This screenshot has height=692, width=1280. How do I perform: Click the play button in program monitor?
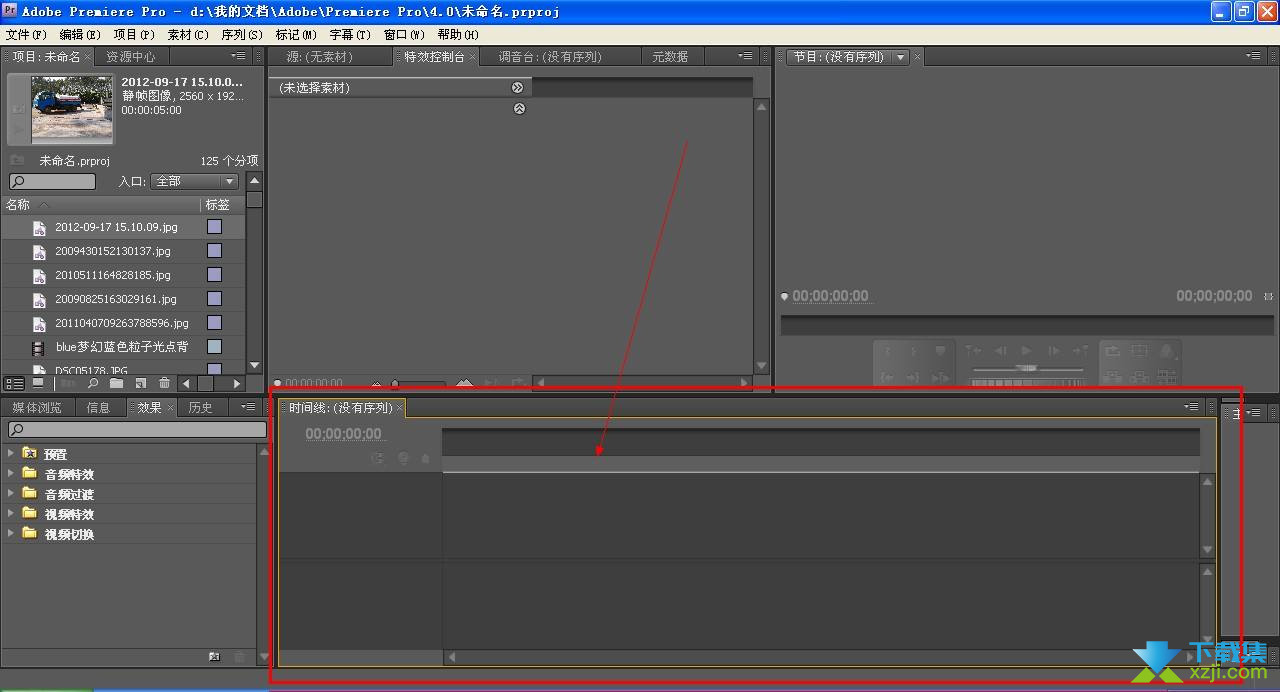tap(1026, 351)
